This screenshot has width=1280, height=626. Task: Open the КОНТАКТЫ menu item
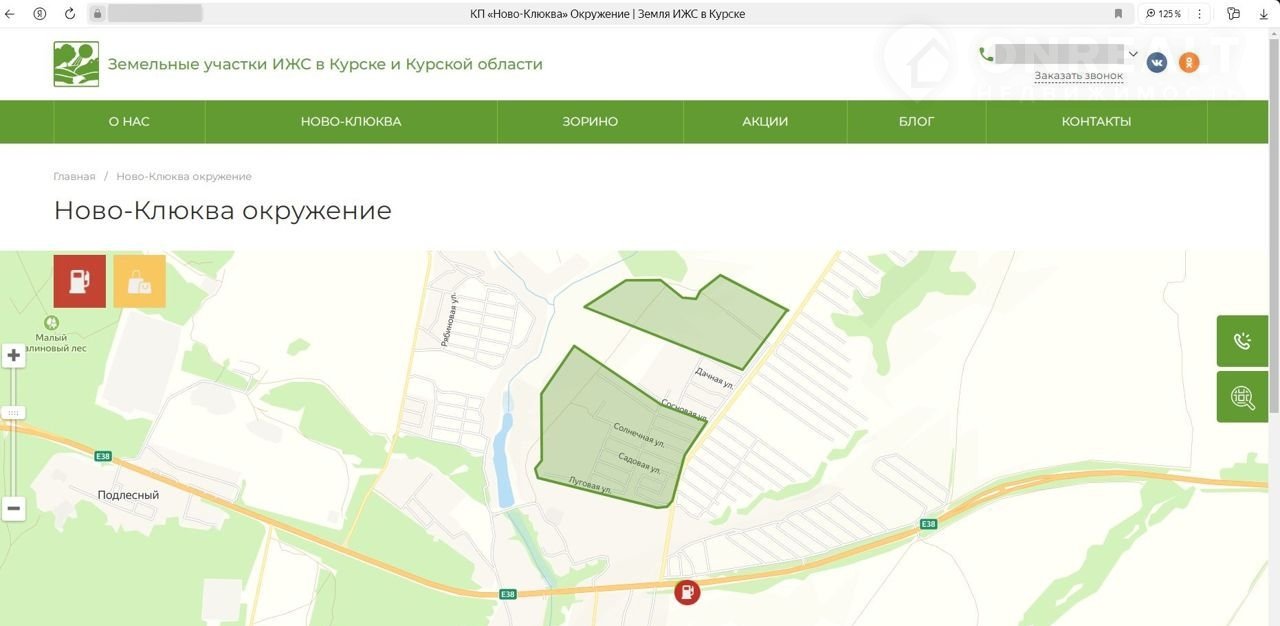[x=1096, y=122]
